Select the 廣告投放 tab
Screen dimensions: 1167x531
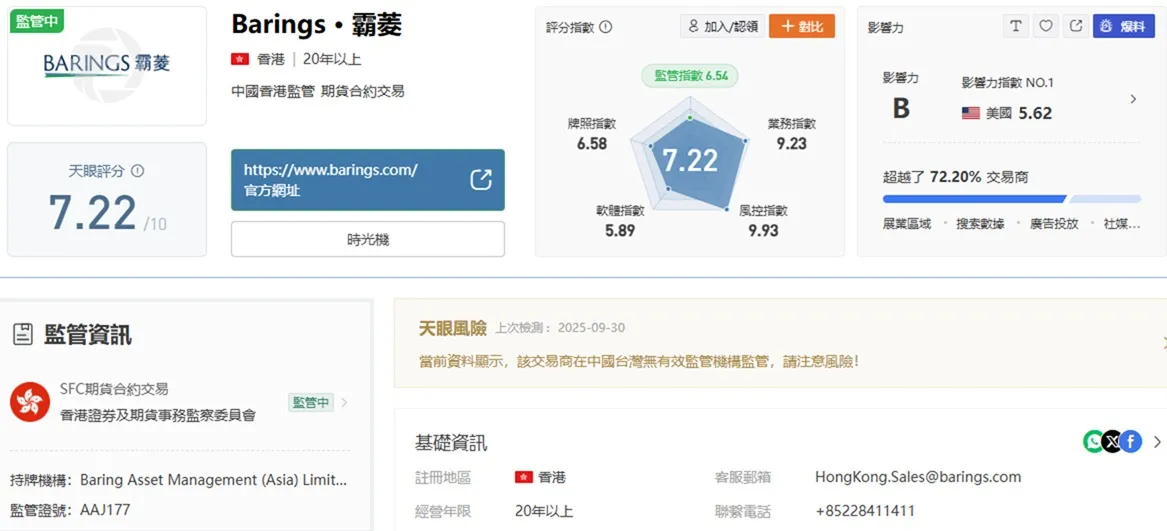(1054, 223)
